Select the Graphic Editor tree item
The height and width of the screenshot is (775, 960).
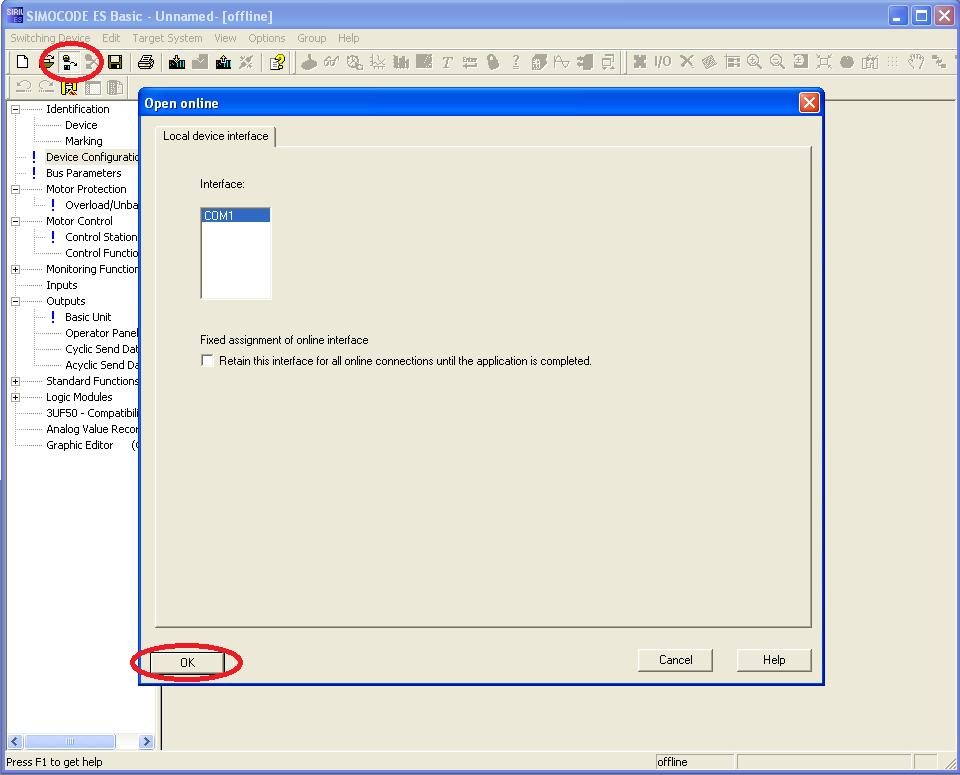tap(80, 445)
